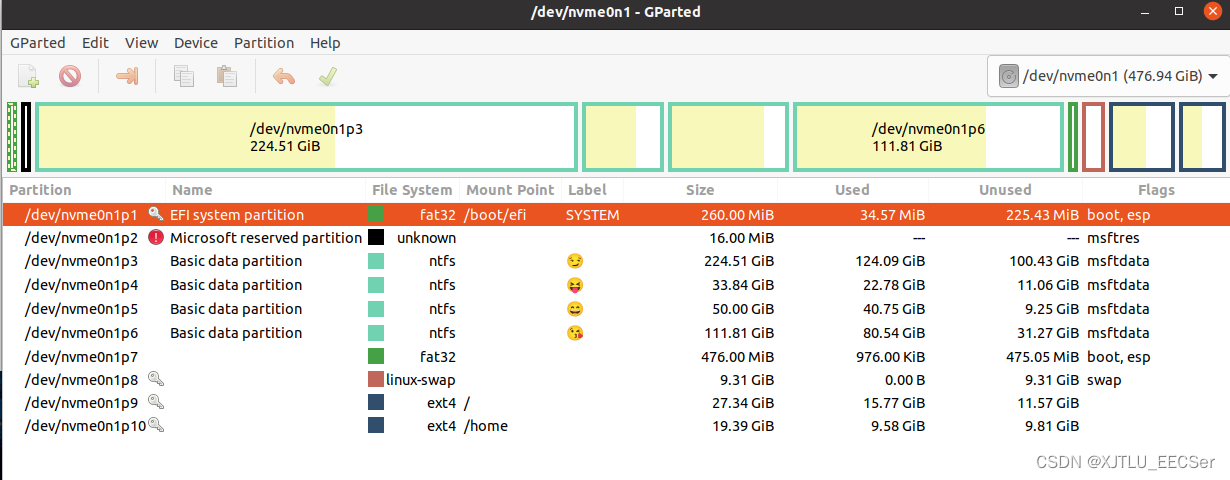This screenshot has width=1230, height=480.
Task: Select the /dev/nvme0n1p4 partition row
Action: [615, 285]
